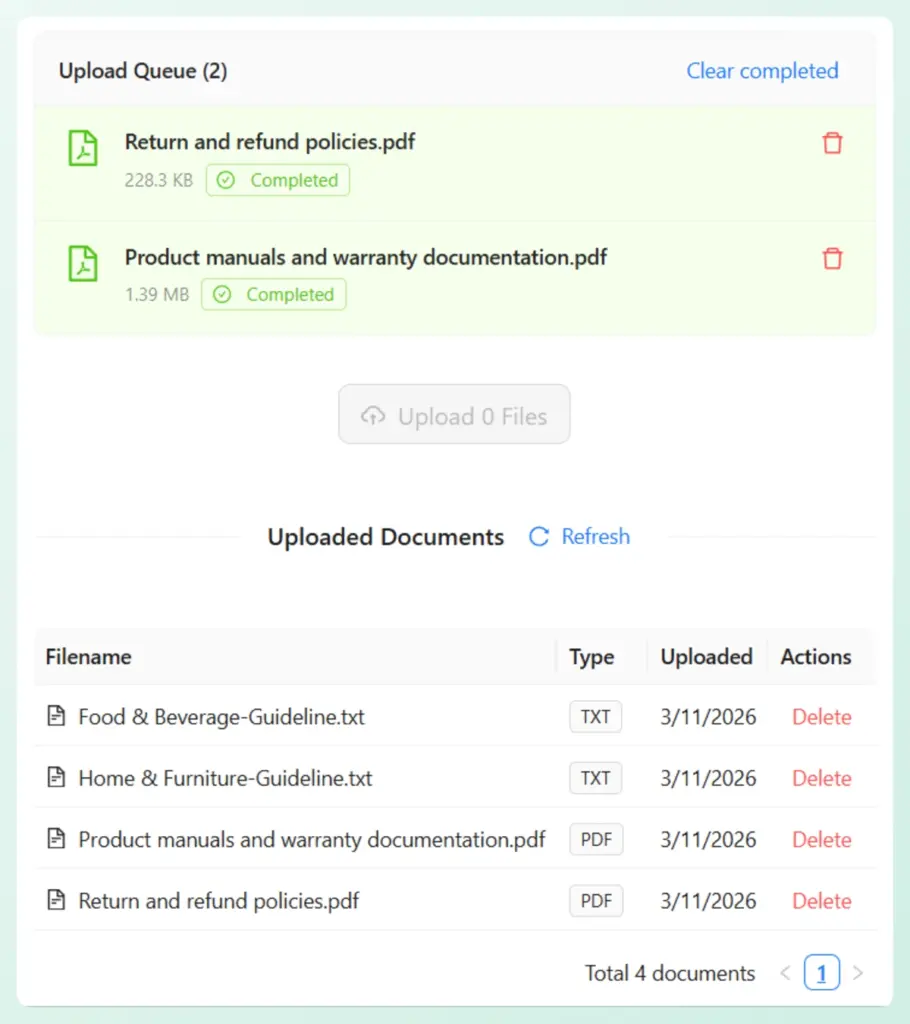The height and width of the screenshot is (1024, 910).
Task: Delete the Home & Furniture-Guideline.txt document
Action: pos(821,778)
